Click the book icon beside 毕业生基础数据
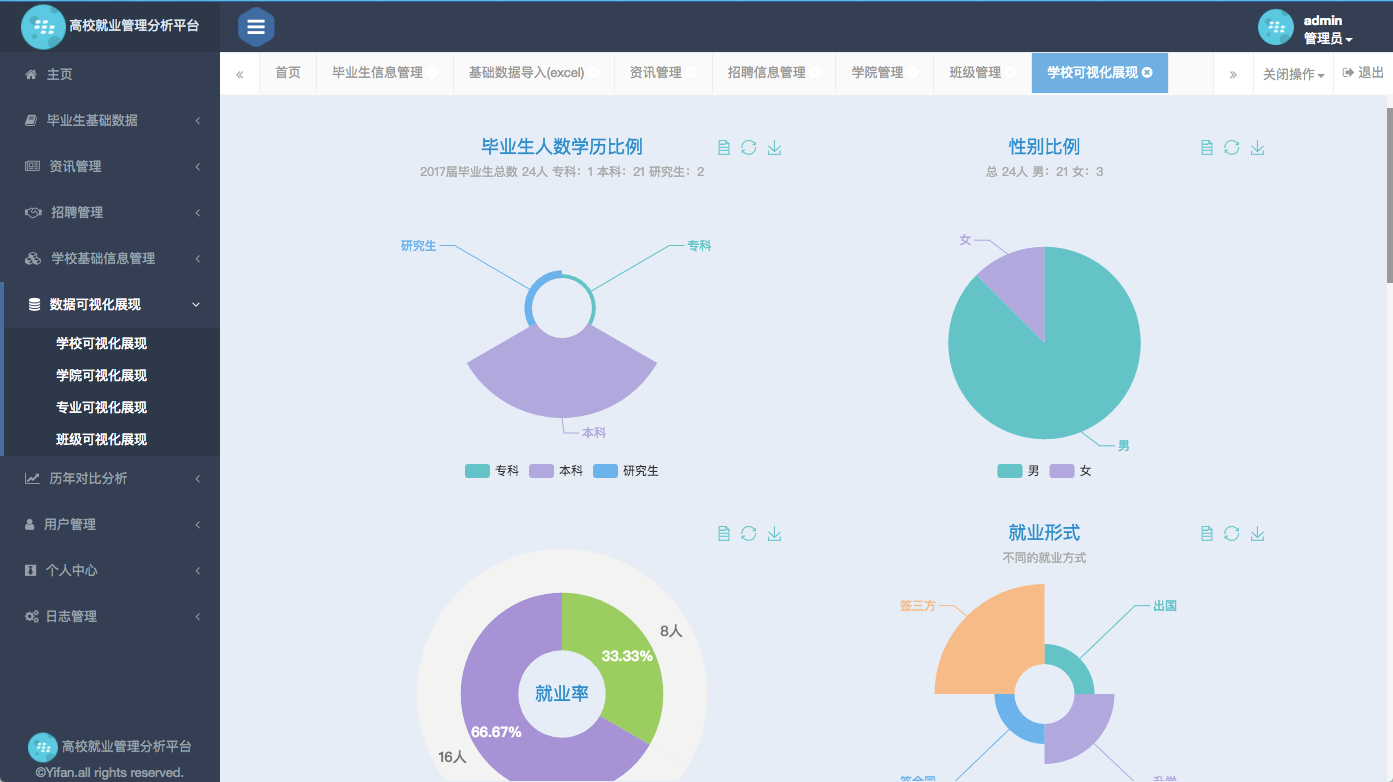Viewport: 1393px width, 782px height. click(31, 120)
